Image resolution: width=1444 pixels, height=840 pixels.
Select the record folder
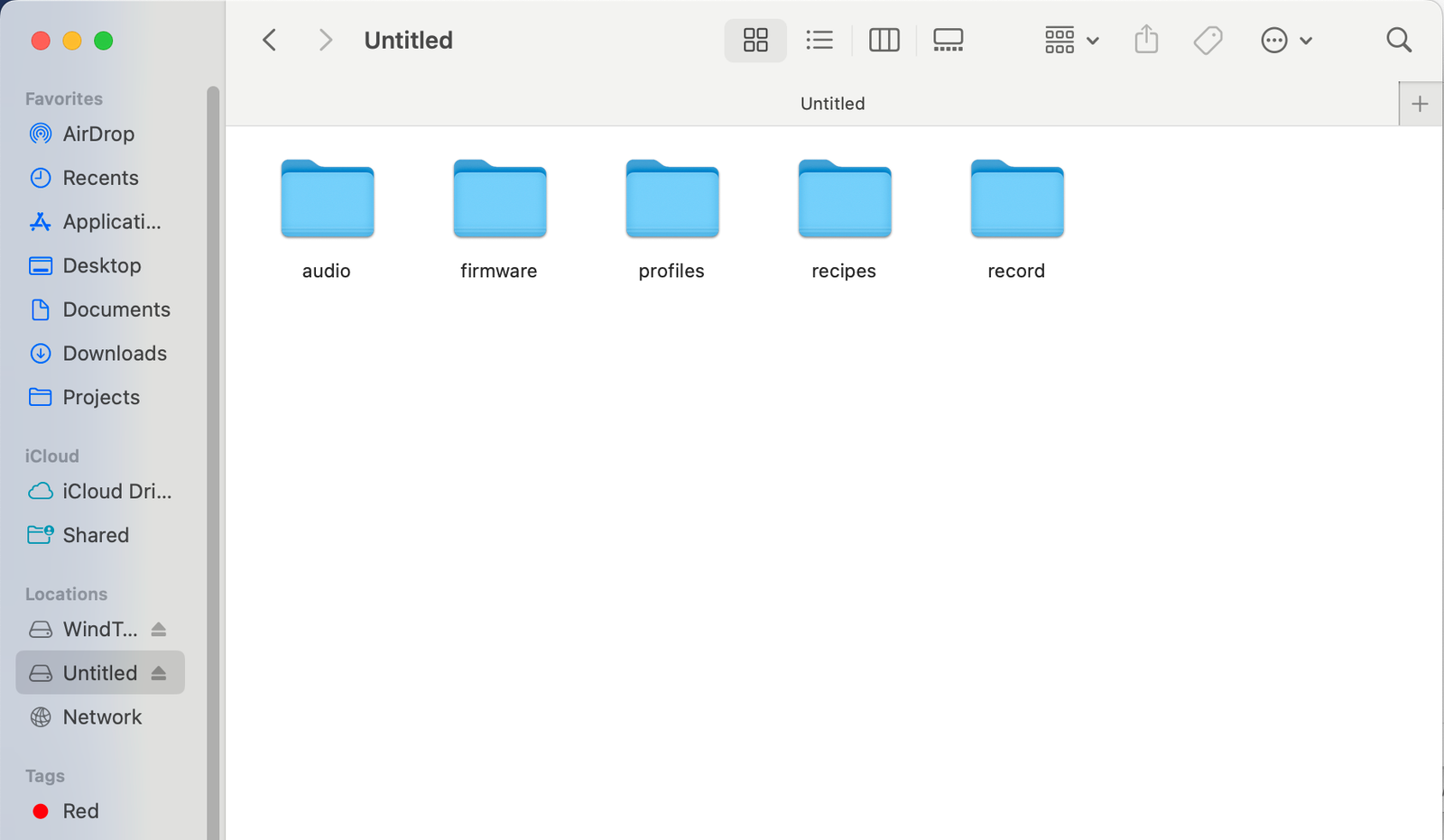pyautogui.click(x=1016, y=219)
